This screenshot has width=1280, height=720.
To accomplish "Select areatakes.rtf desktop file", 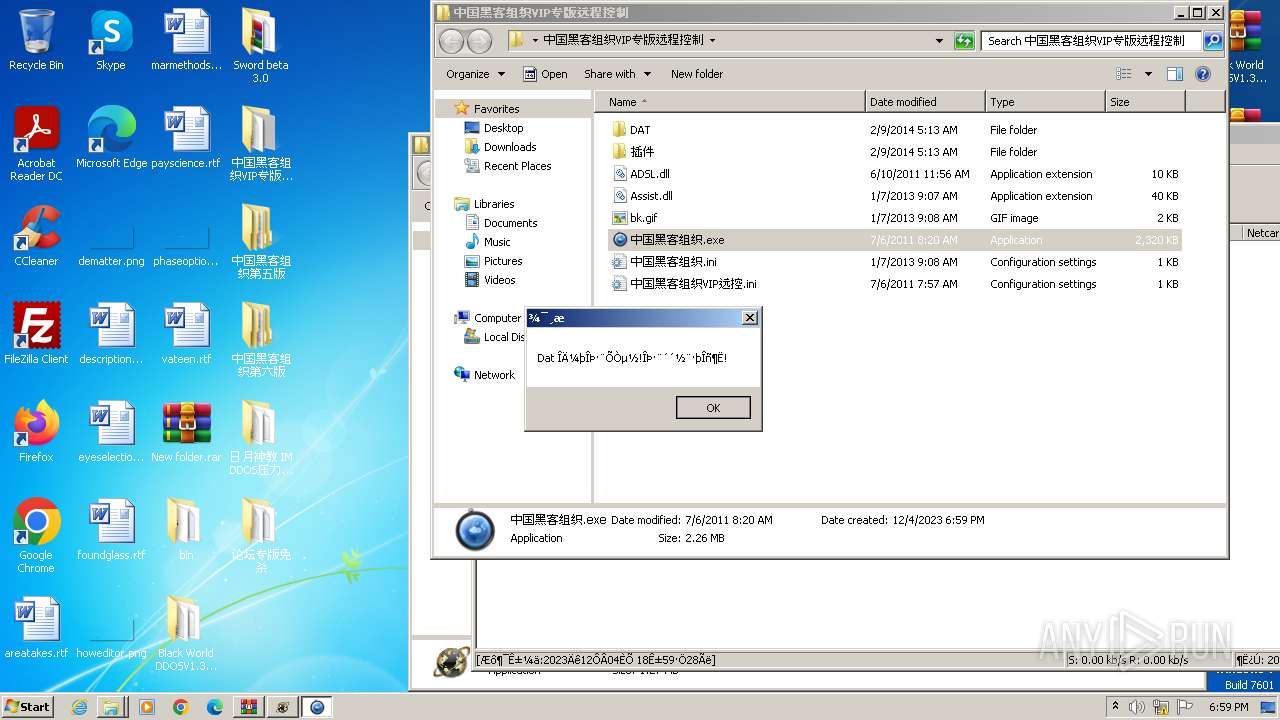I will 36,628.
